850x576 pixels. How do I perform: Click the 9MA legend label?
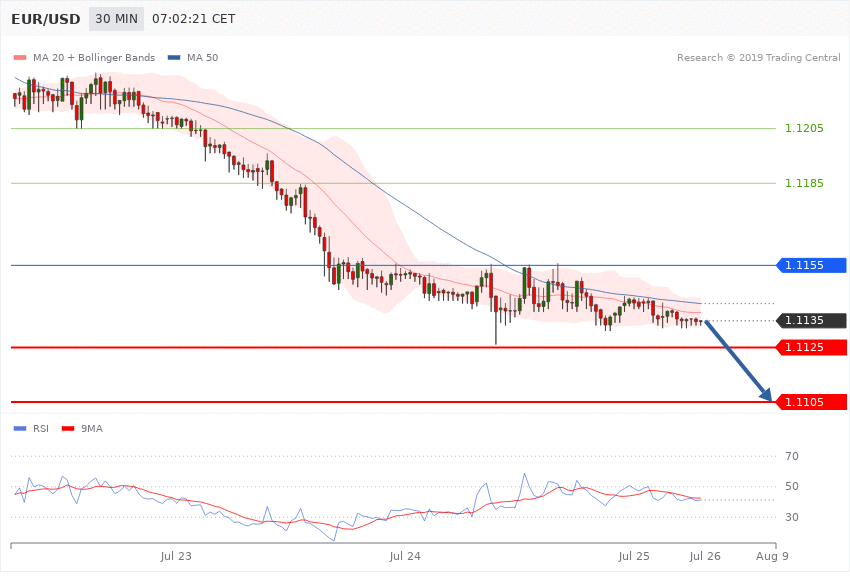tap(92, 429)
